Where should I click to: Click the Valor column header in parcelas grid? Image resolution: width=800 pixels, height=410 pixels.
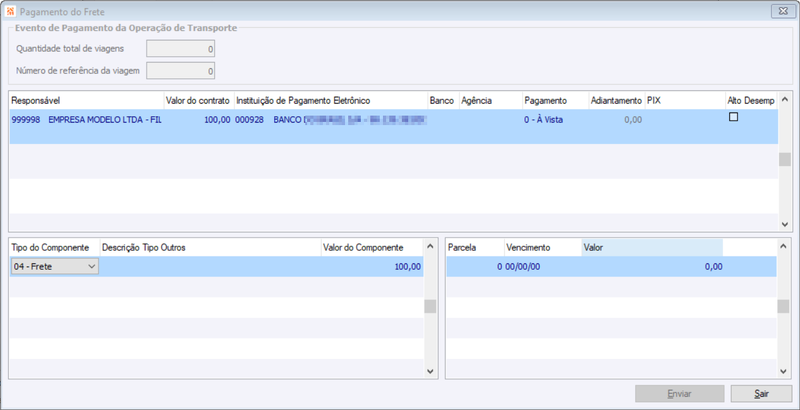coord(652,248)
